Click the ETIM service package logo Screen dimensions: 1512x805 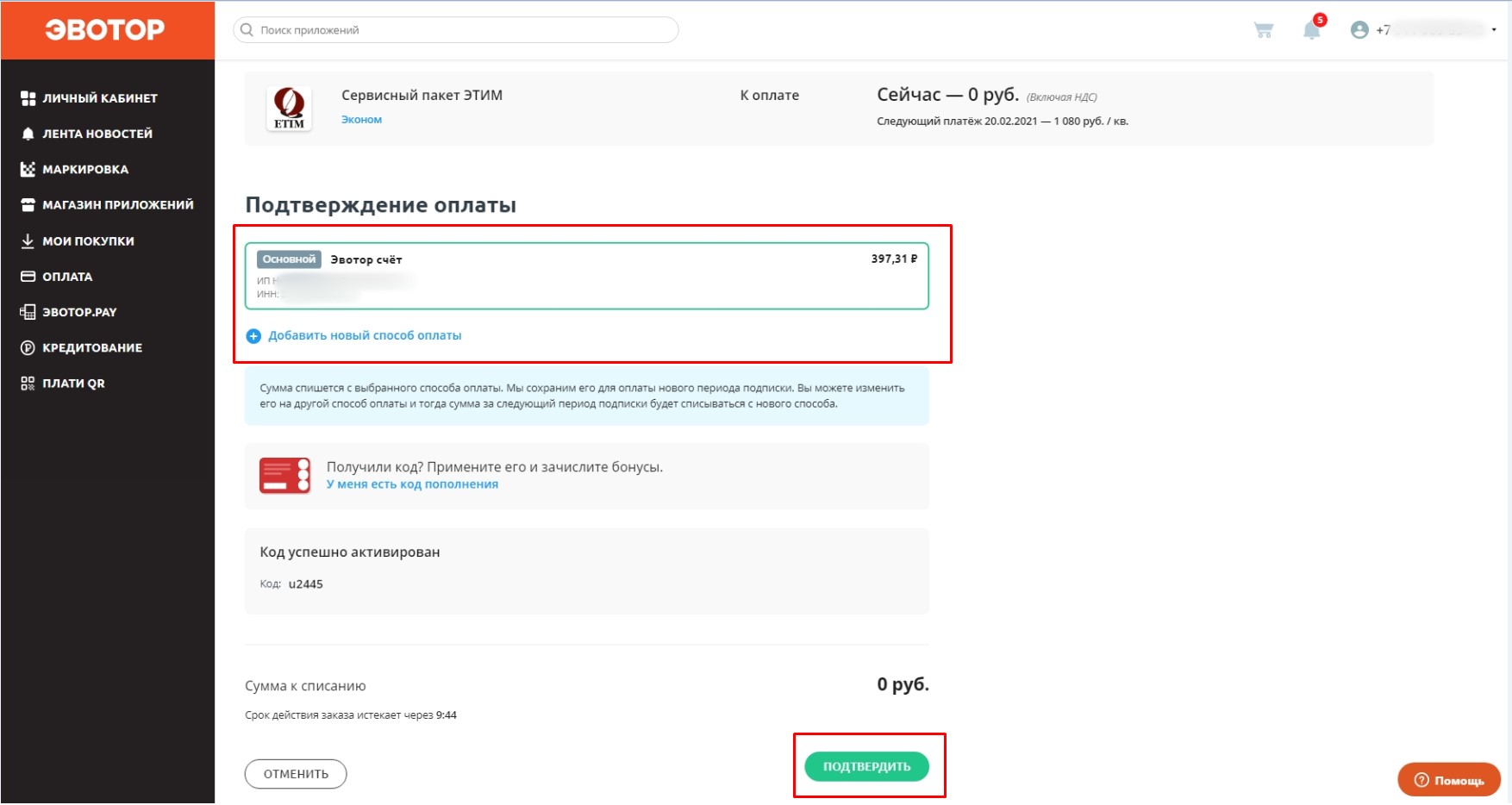(289, 109)
